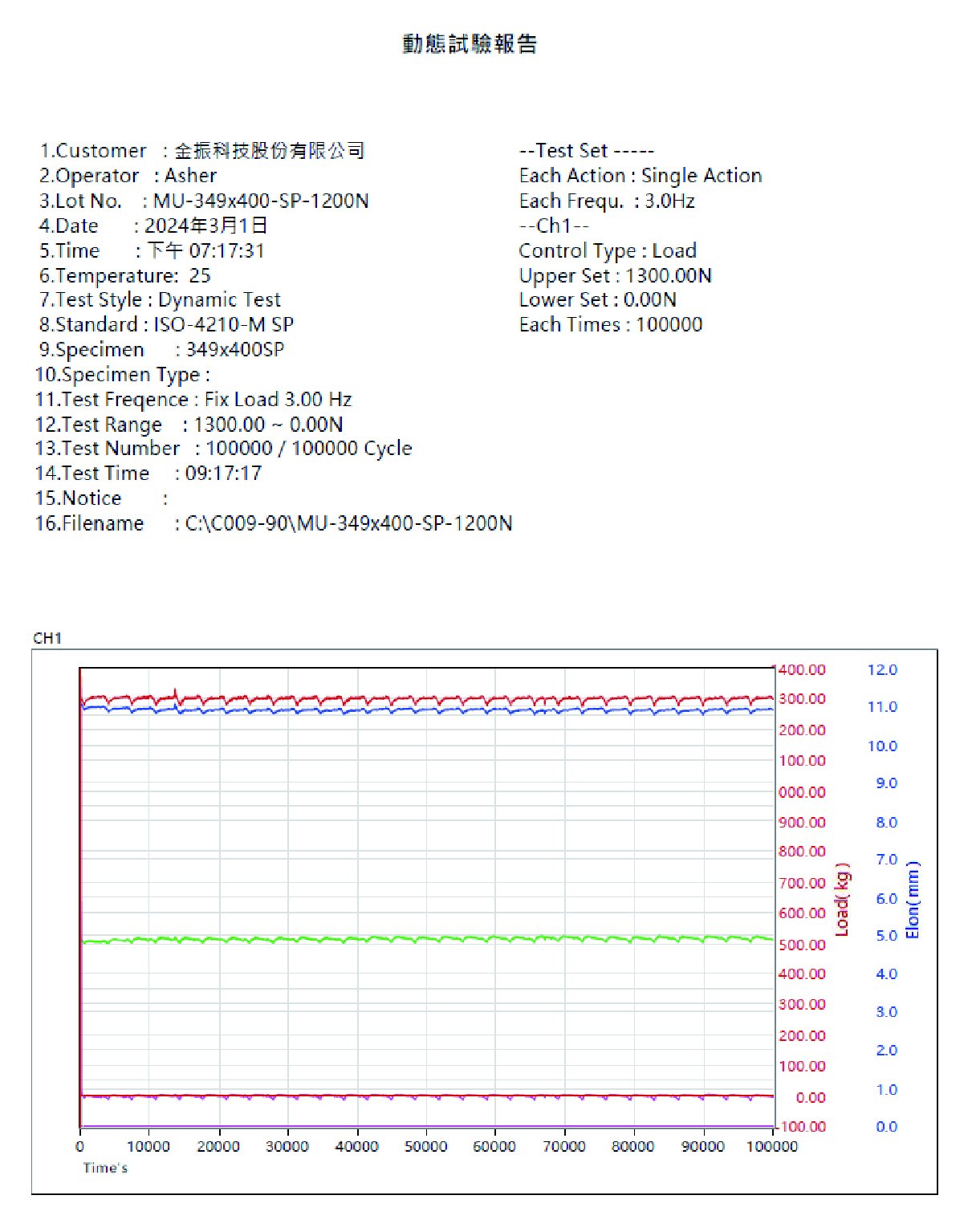Click the Upper Set 1300.00N value
The height and width of the screenshot is (1232, 972).
pos(668,275)
